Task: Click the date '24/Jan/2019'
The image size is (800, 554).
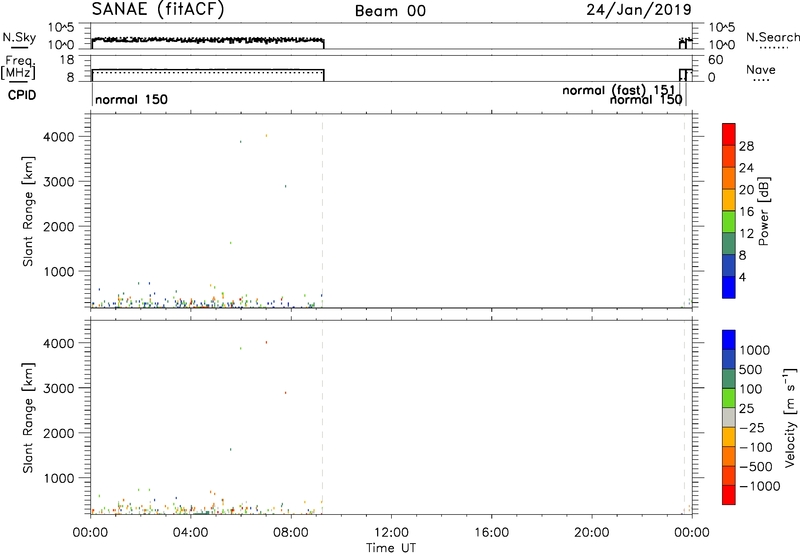Action: 639,9
